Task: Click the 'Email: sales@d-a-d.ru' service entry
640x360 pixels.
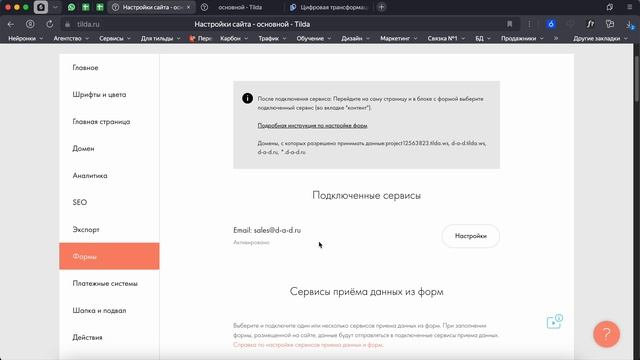Action: coord(267,230)
